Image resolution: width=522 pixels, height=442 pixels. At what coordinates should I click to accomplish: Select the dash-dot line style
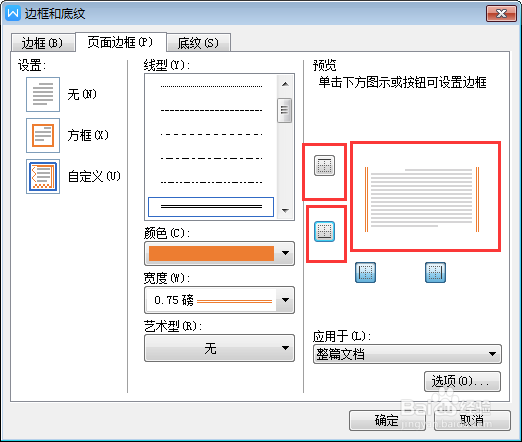coord(211,158)
